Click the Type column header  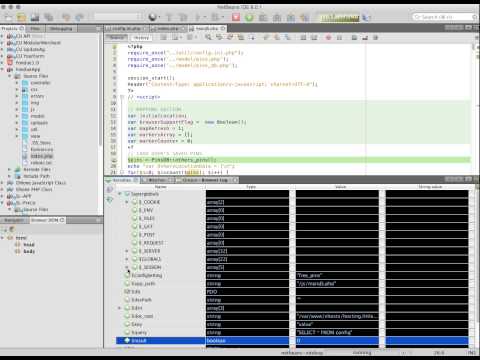(250, 187)
